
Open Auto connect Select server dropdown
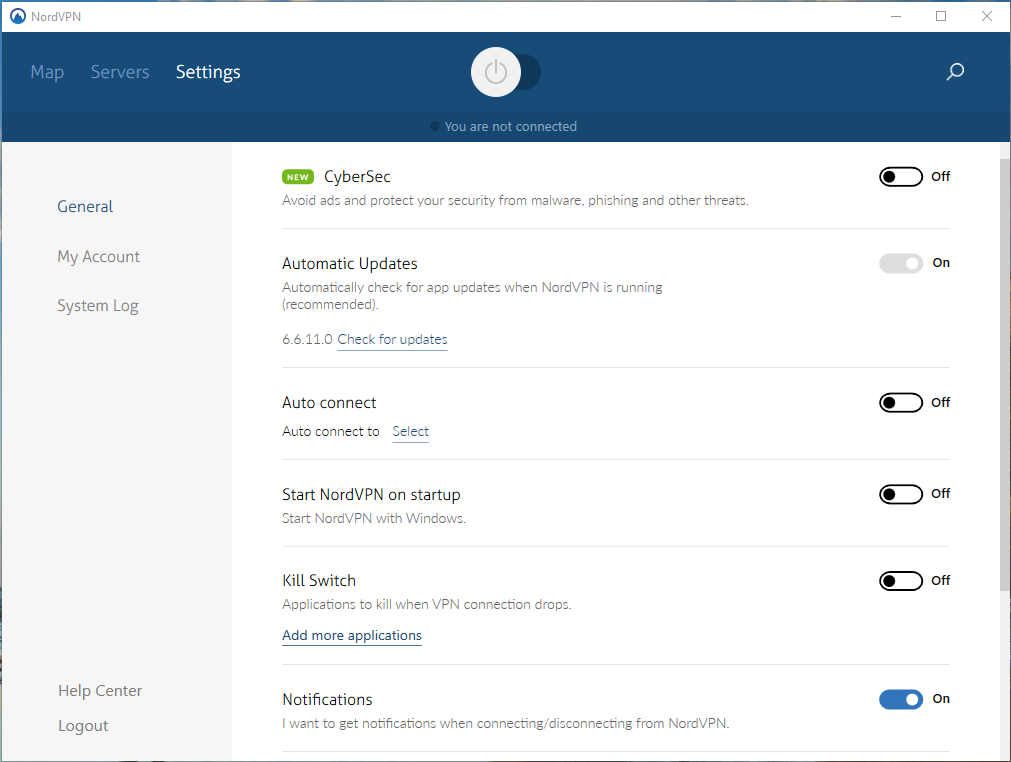point(410,432)
